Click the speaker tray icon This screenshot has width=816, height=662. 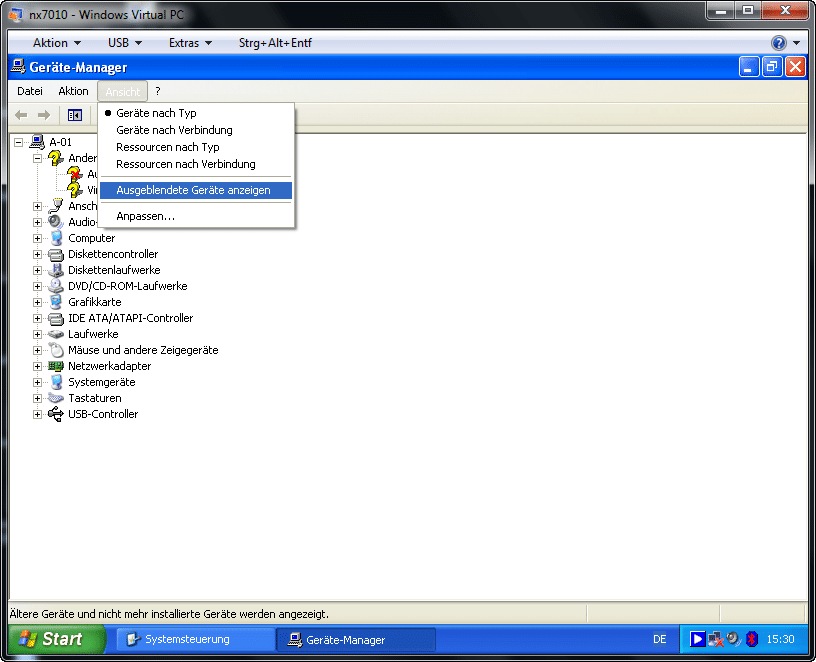[734, 638]
